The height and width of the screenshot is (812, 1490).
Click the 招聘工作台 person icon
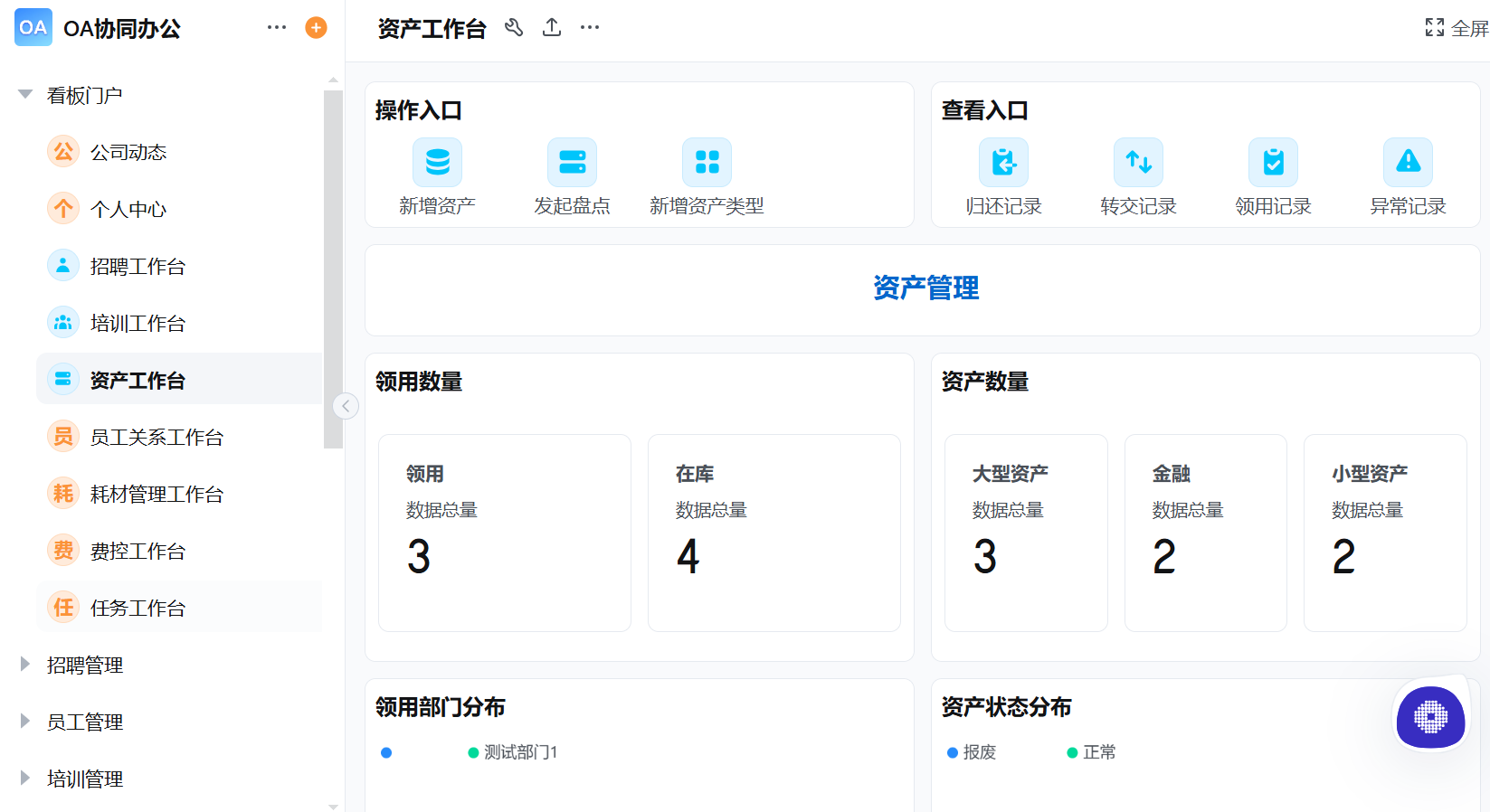63,266
